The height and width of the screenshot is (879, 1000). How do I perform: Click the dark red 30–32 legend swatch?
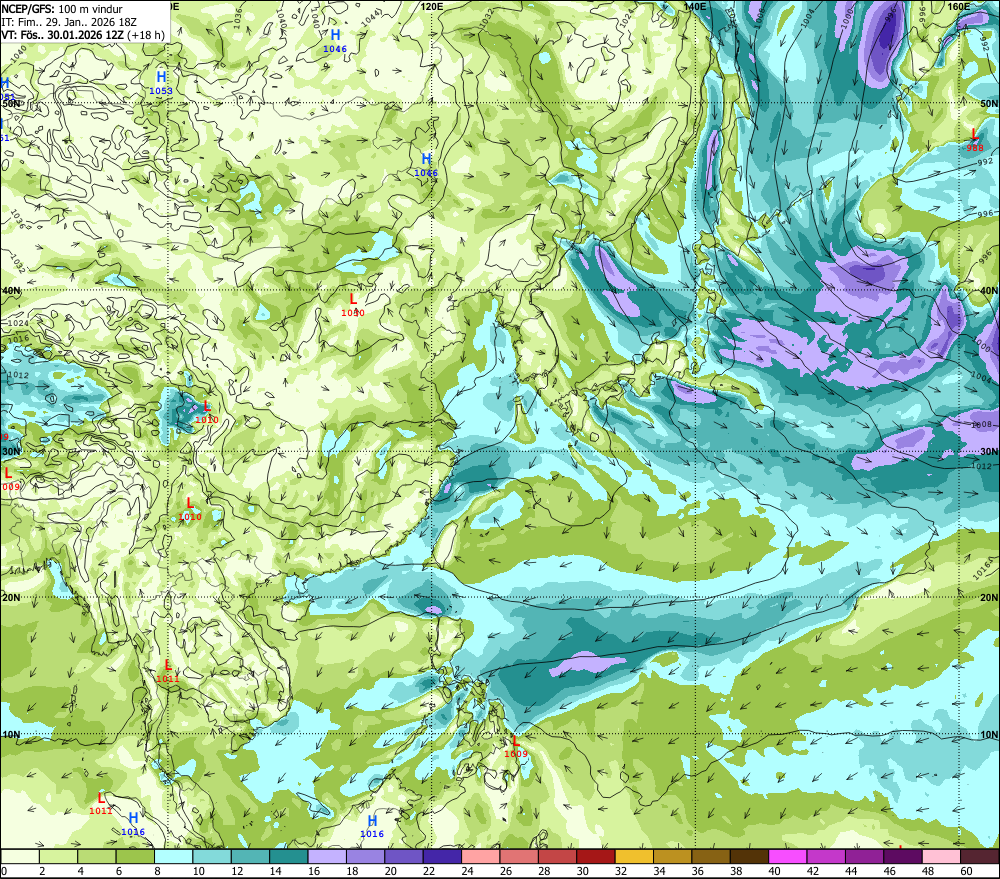[x=596, y=856]
